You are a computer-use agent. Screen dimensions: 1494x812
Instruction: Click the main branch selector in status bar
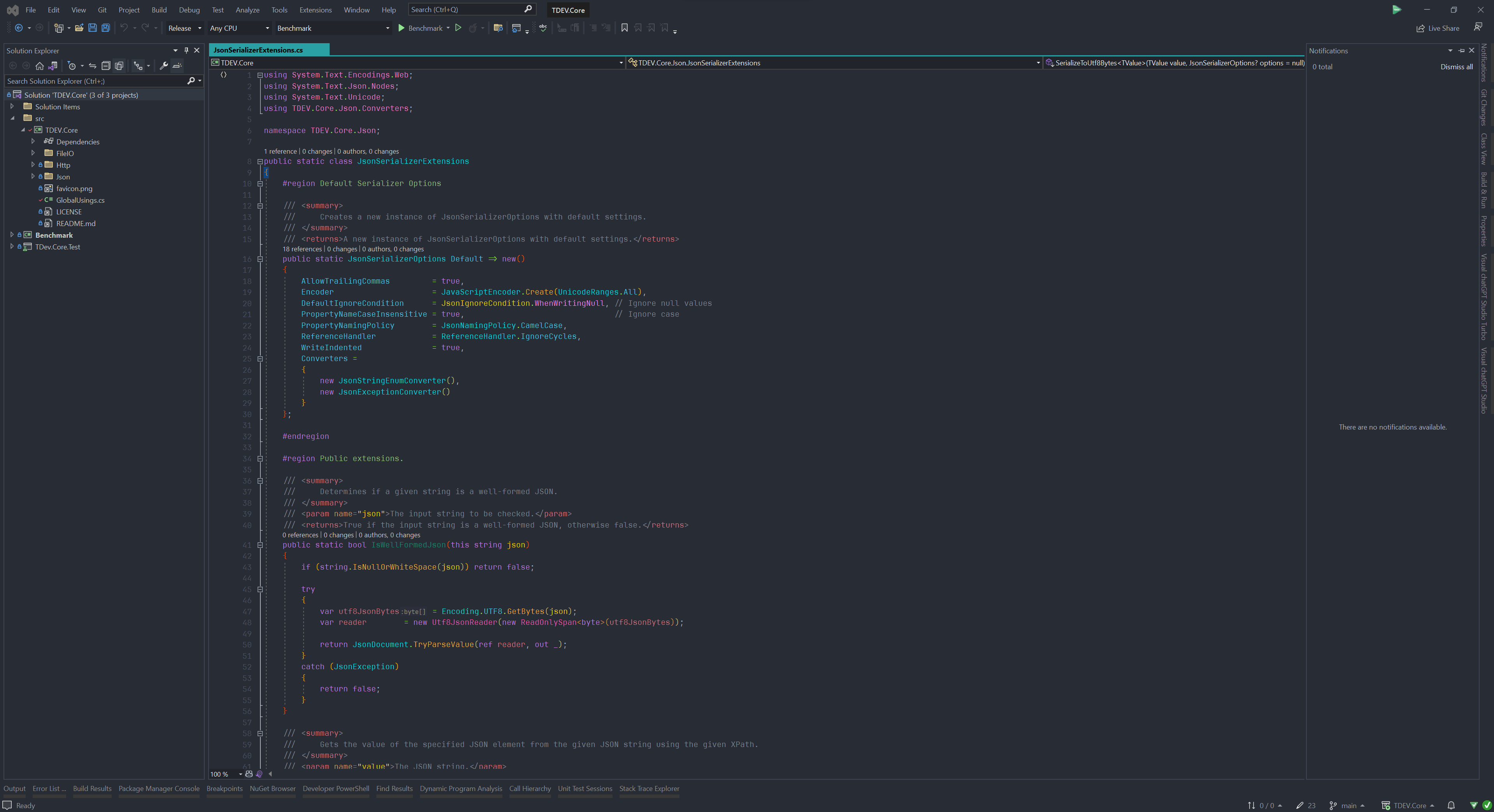tap(1347, 805)
